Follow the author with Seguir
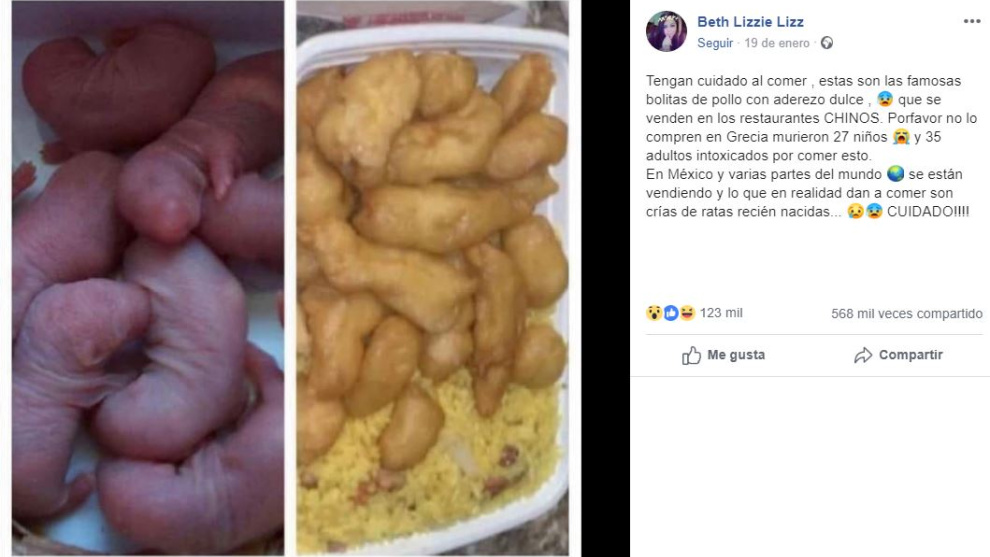990x557 pixels. tap(715, 43)
